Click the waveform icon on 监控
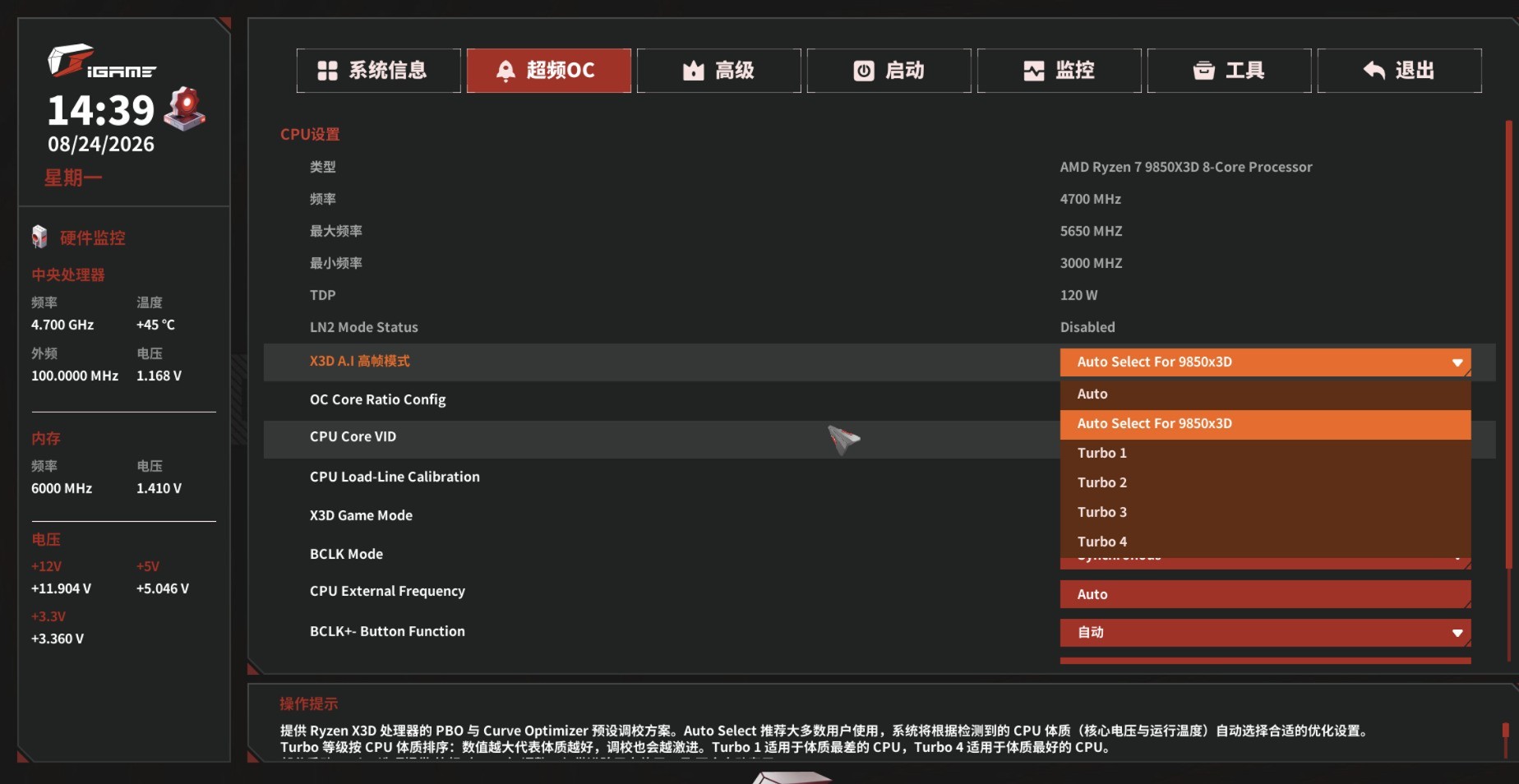The height and width of the screenshot is (784, 1519). tap(1034, 71)
